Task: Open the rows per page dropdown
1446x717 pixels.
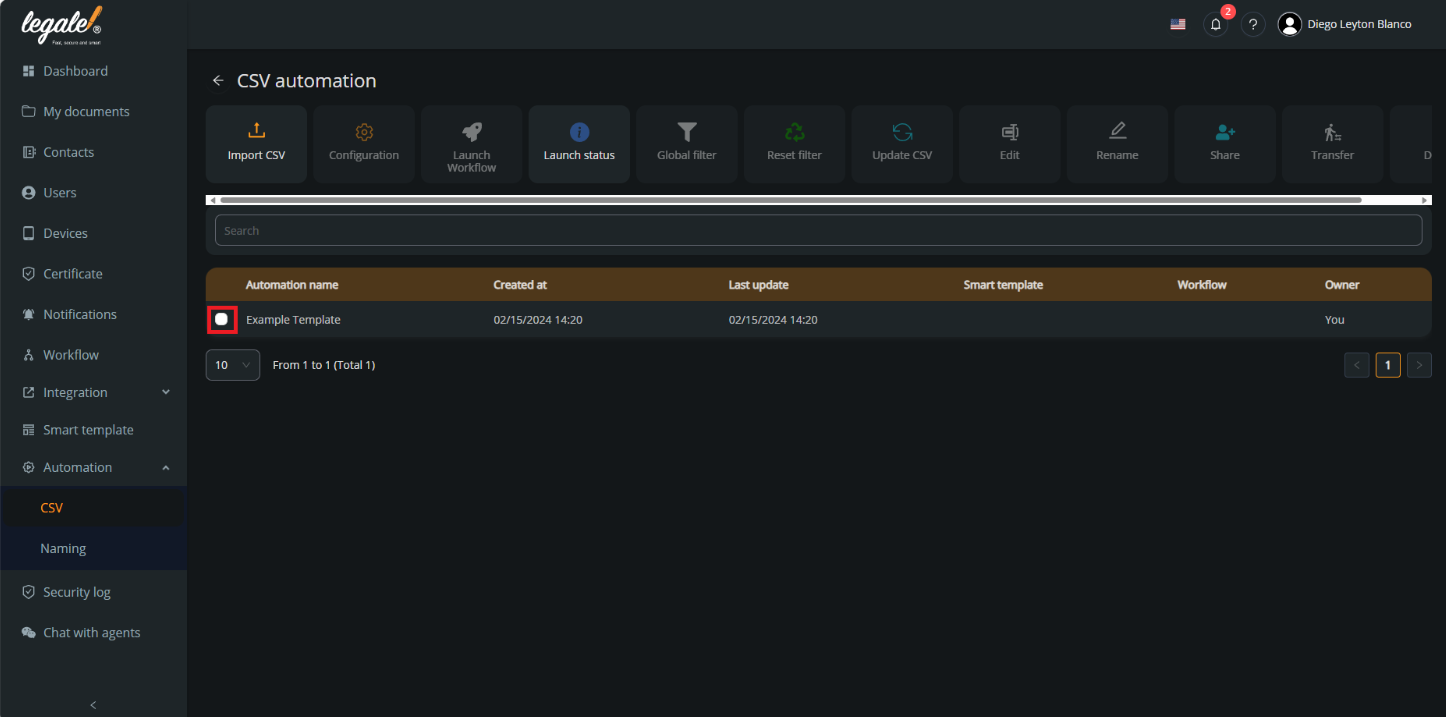Action: pos(233,365)
